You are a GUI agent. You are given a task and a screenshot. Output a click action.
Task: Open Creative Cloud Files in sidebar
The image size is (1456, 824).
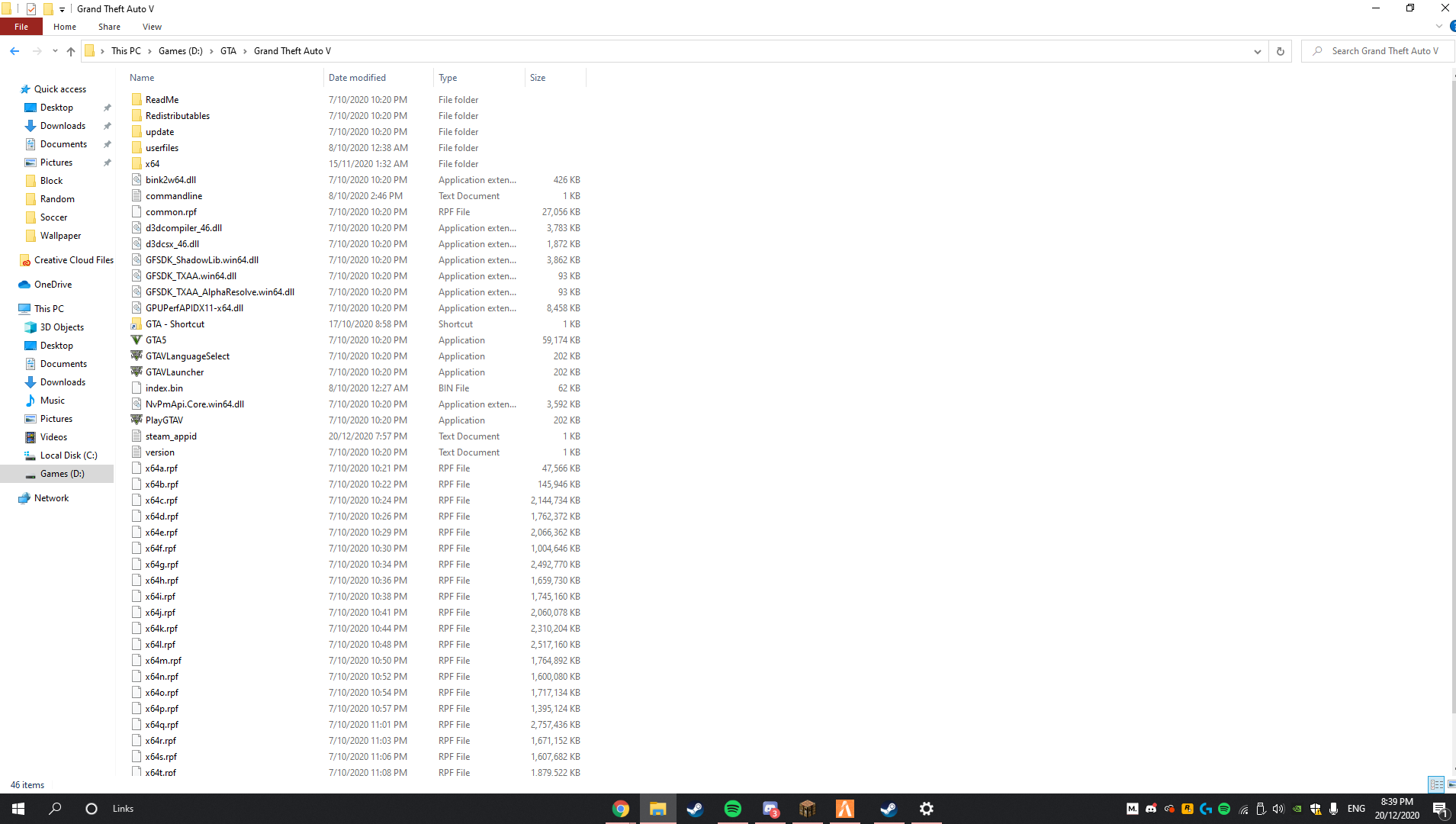[x=73, y=260]
